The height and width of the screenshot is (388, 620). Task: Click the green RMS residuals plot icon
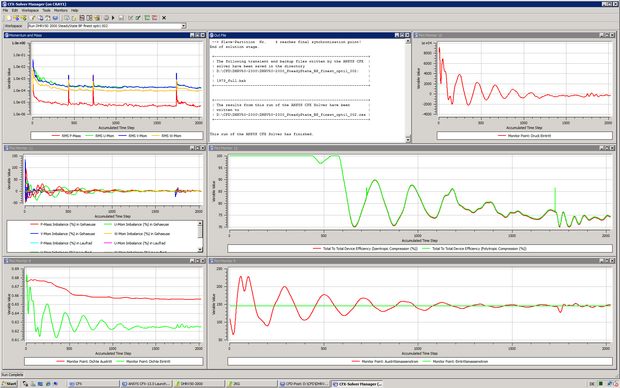point(147,18)
